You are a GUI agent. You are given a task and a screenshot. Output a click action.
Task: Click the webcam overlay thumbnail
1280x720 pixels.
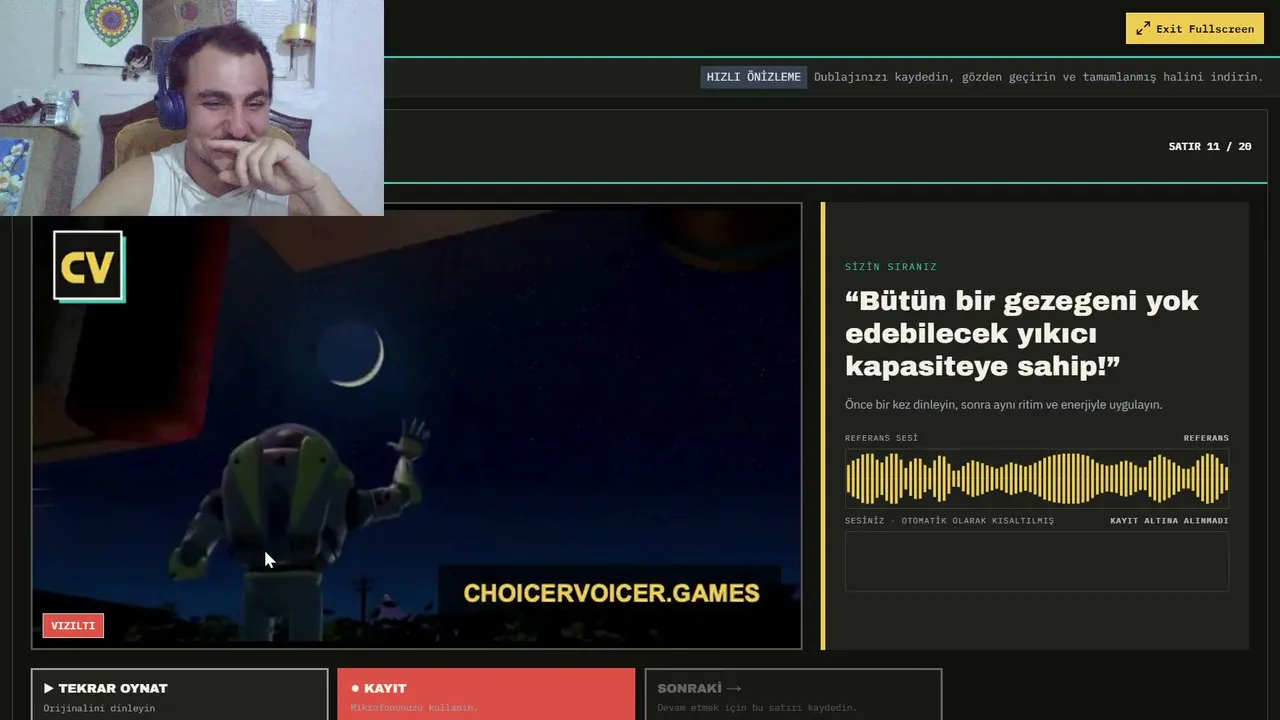coord(192,107)
